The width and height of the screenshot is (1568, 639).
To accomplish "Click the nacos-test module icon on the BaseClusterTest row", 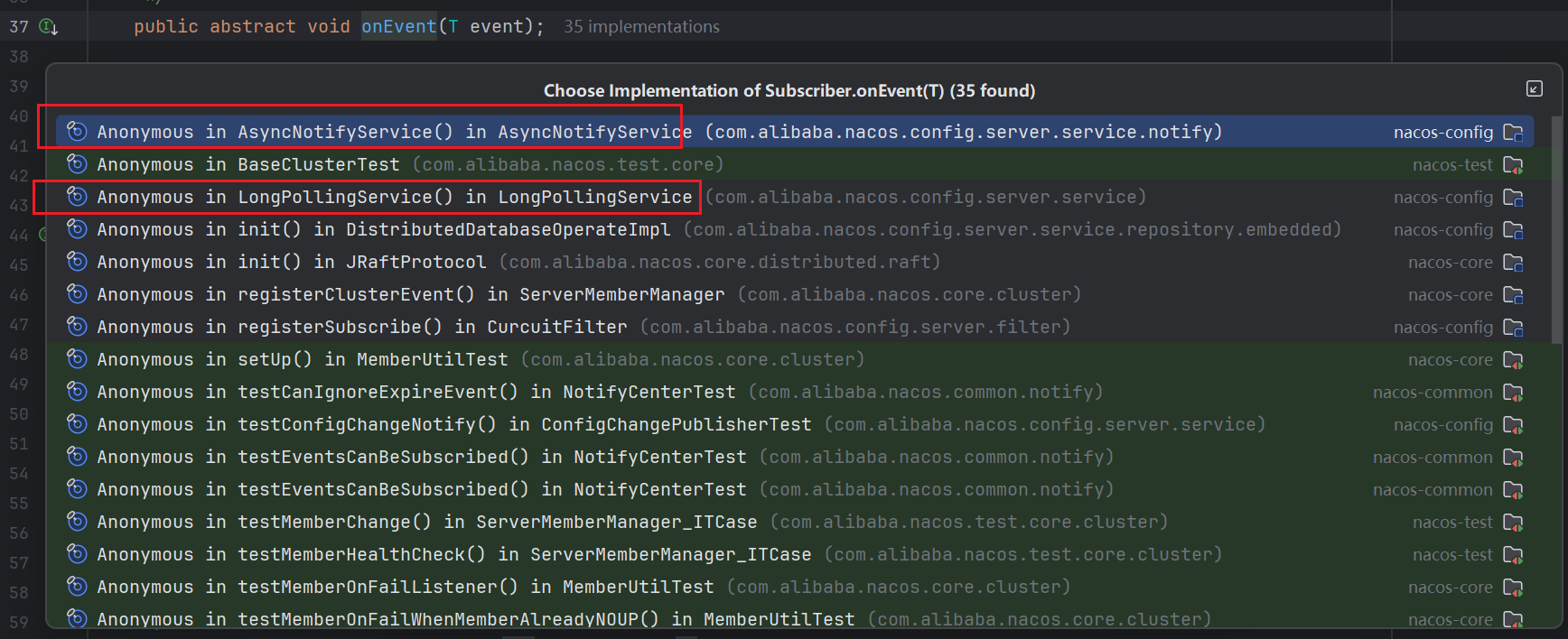I will (1513, 165).
